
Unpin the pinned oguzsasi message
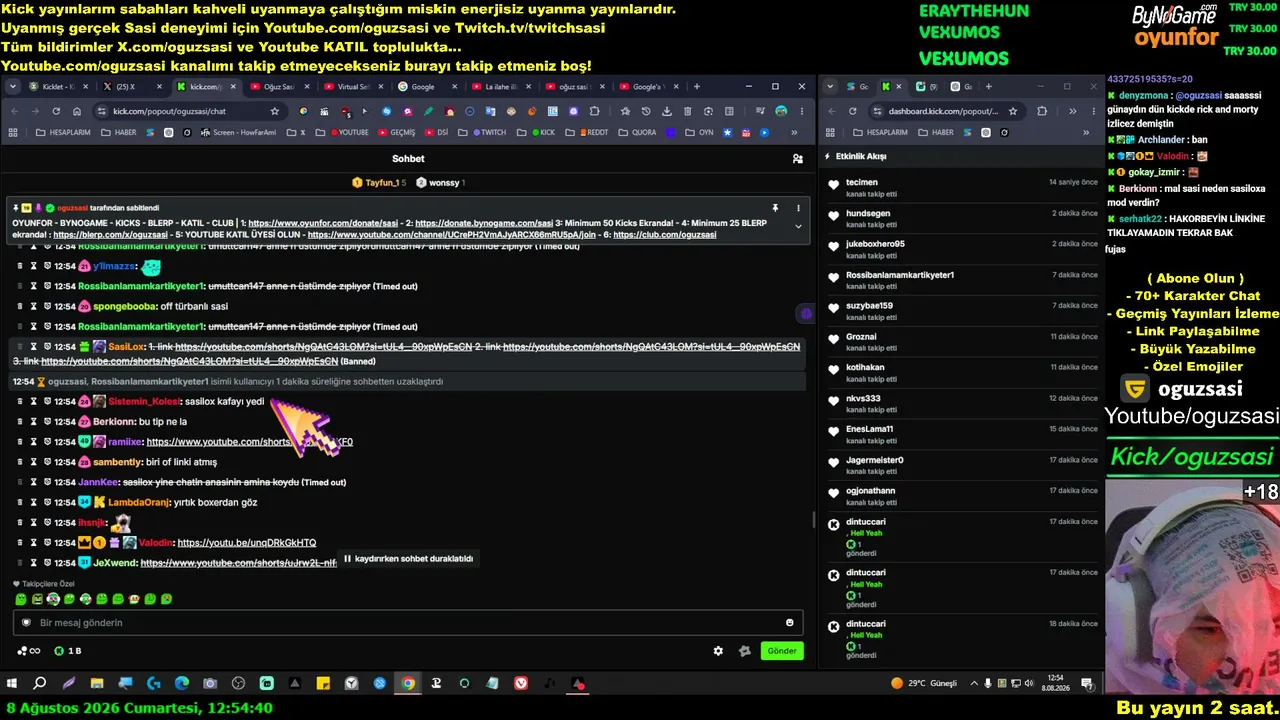tap(775, 208)
